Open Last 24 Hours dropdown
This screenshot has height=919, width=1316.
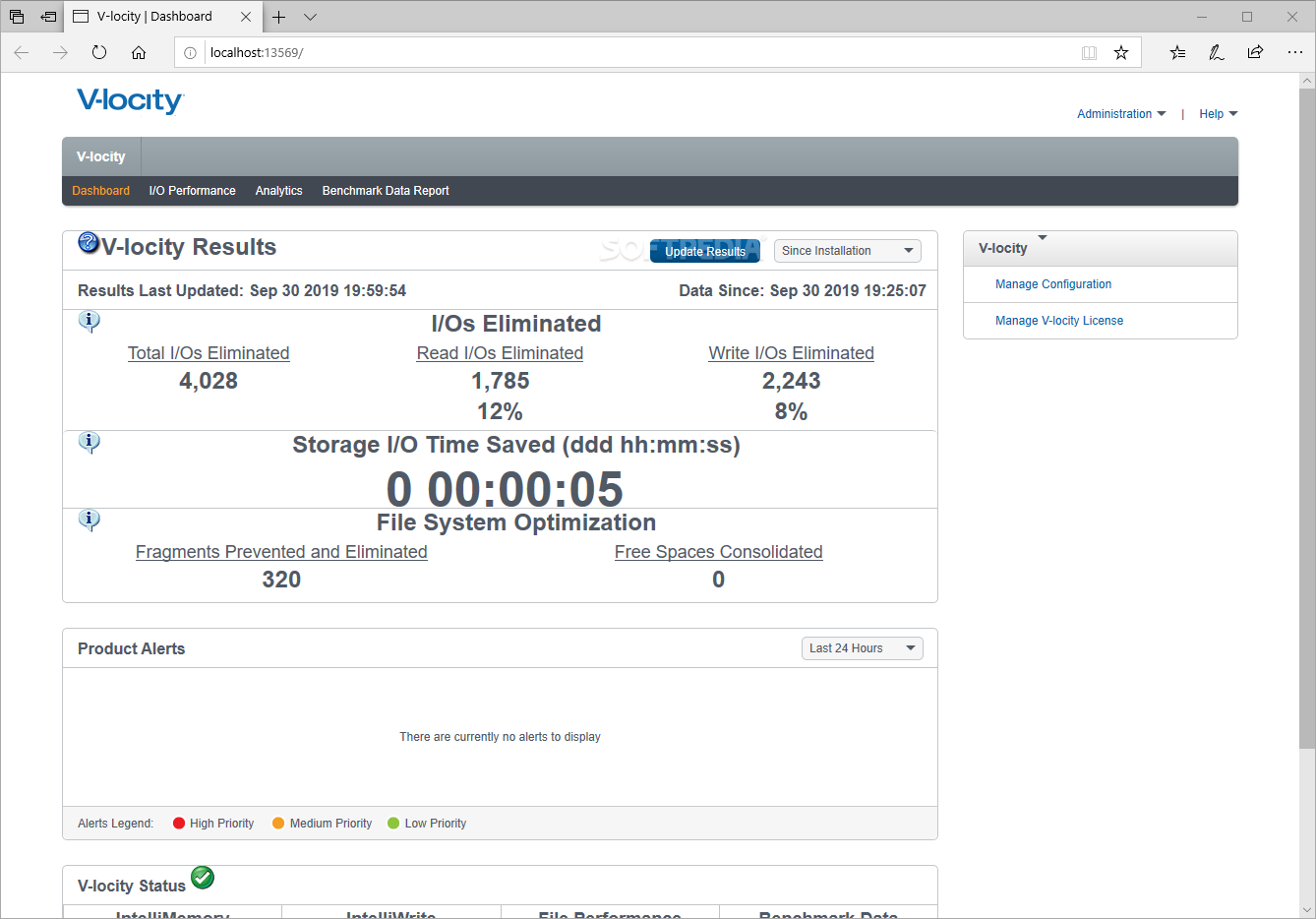click(863, 648)
